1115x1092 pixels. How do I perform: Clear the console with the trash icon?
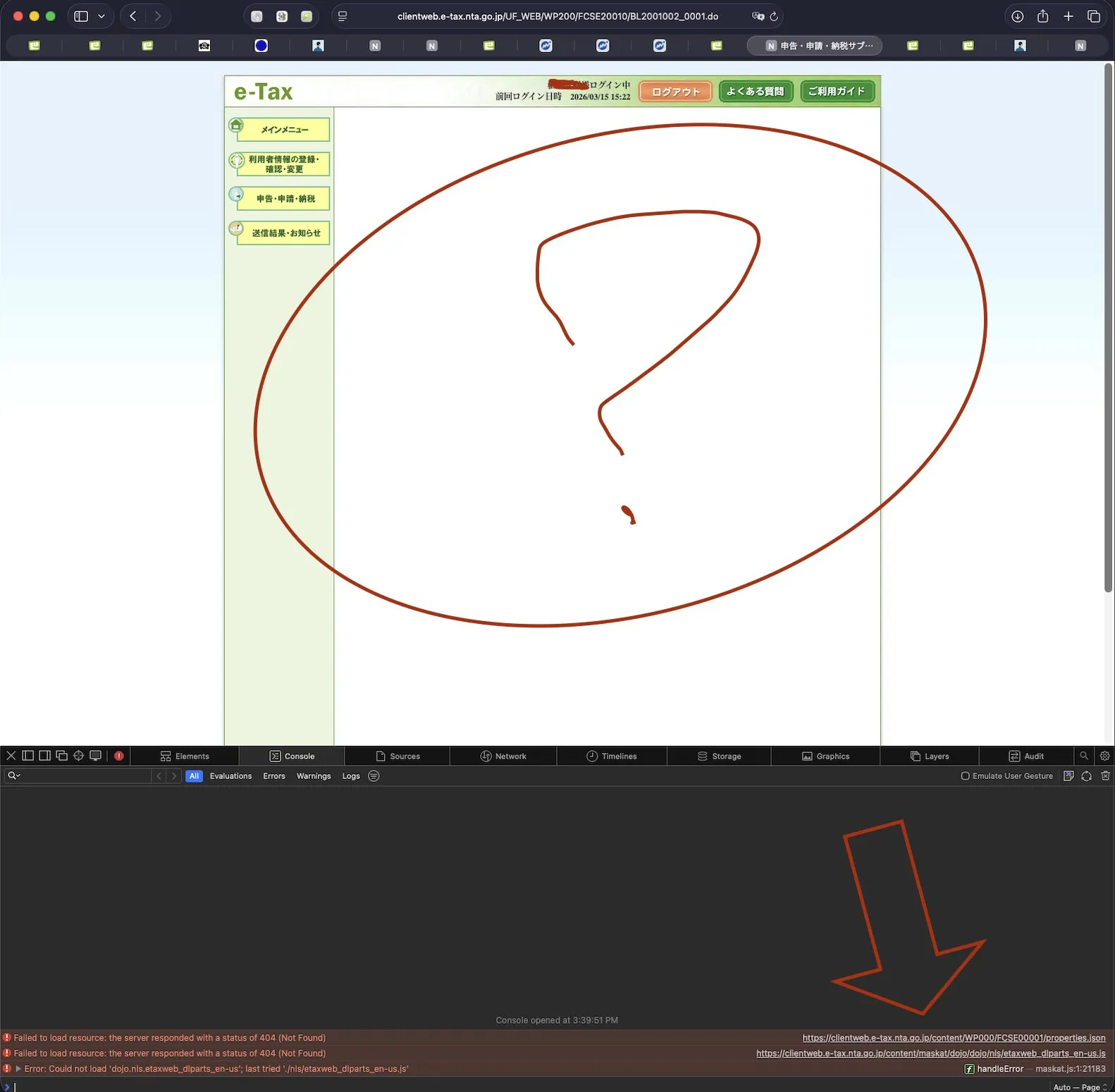click(x=1105, y=775)
